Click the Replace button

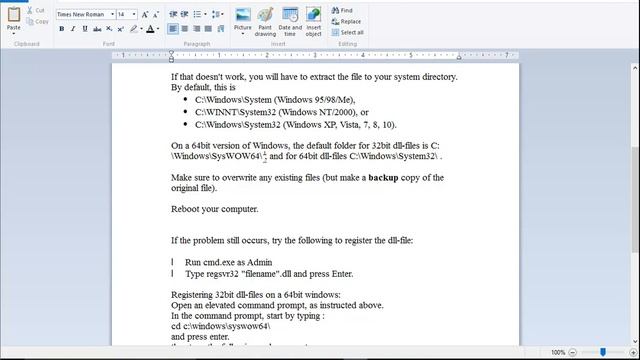[346, 21]
